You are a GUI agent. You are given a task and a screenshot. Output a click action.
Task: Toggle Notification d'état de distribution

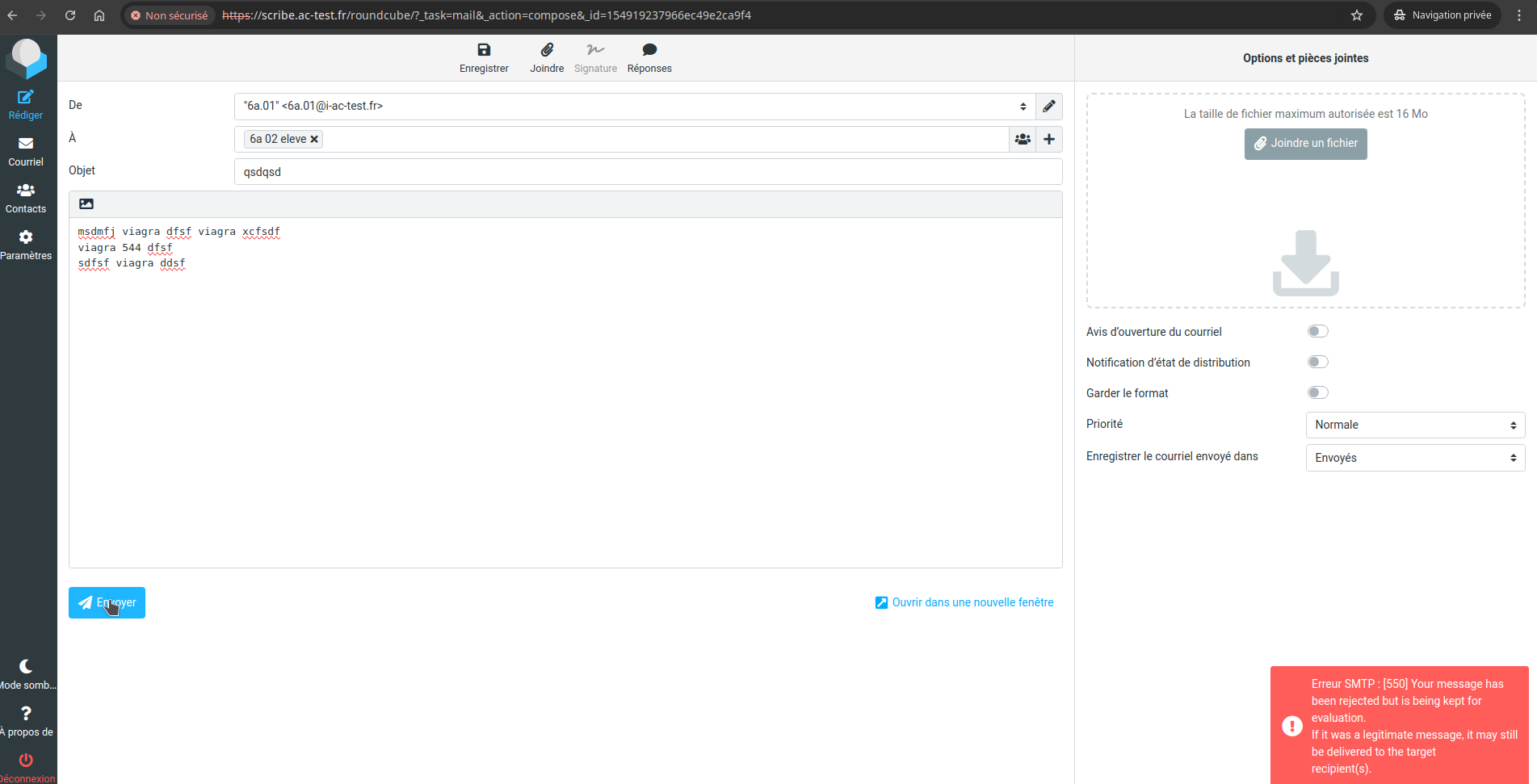(x=1317, y=362)
